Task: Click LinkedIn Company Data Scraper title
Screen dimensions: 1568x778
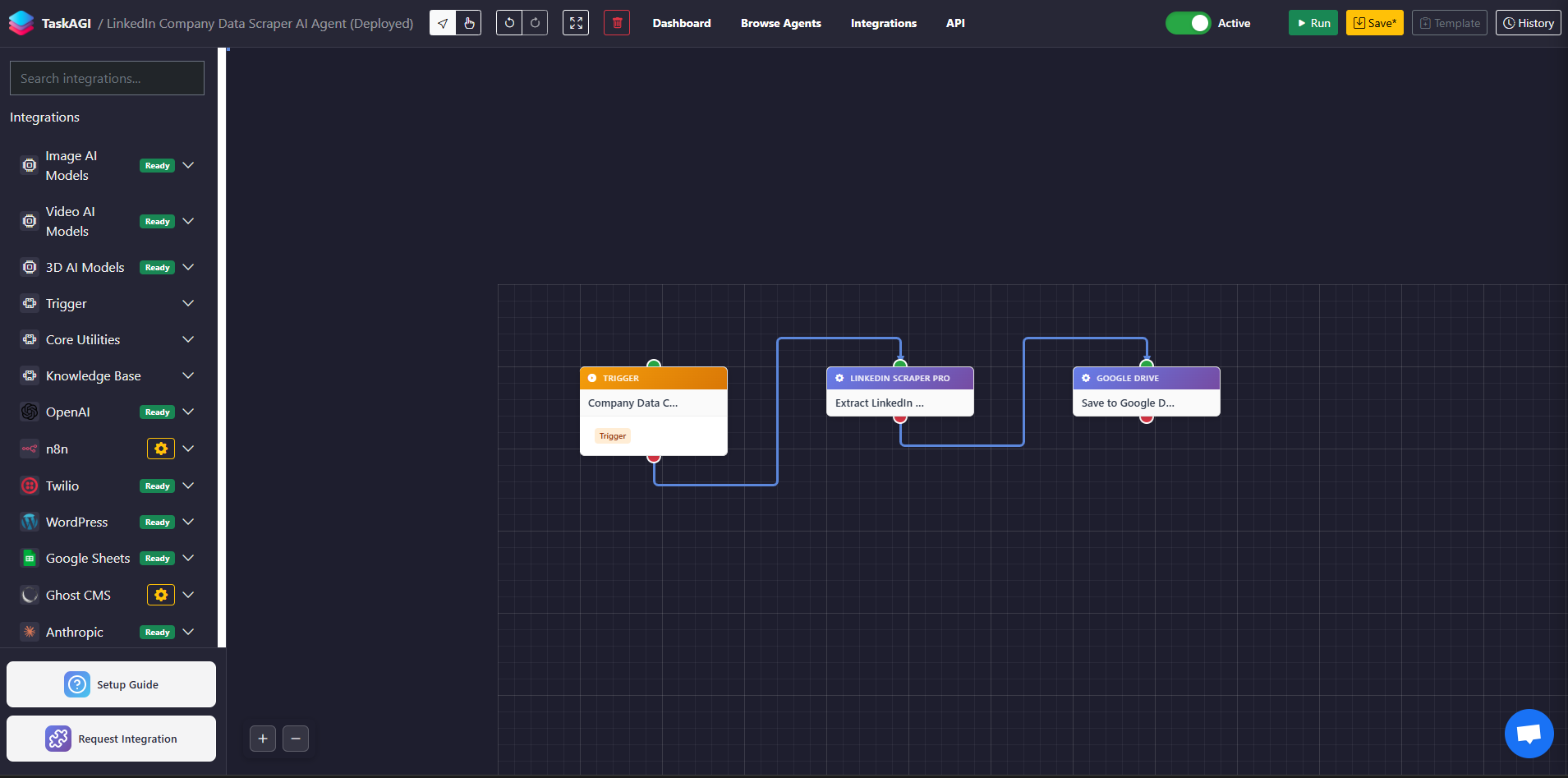Action: (x=260, y=23)
